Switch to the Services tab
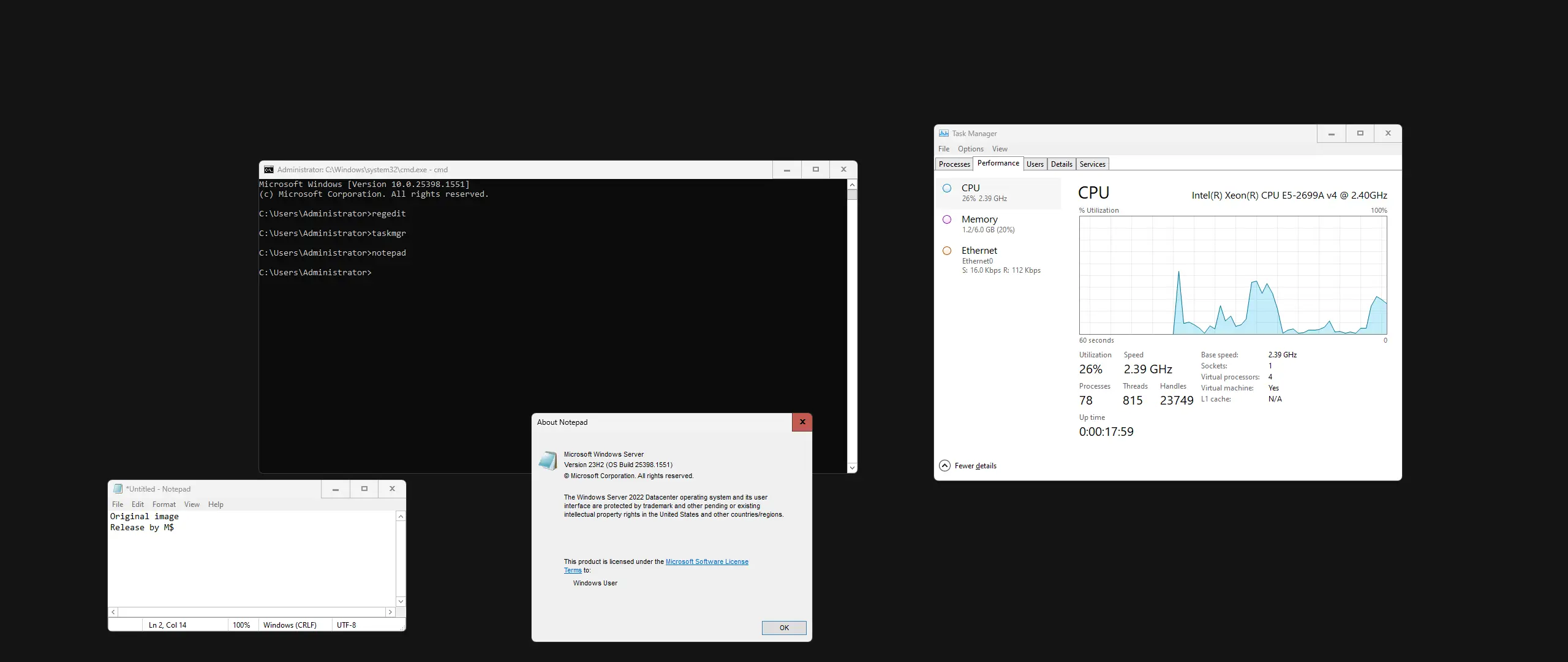The width and height of the screenshot is (1568, 662). click(x=1092, y=164)
